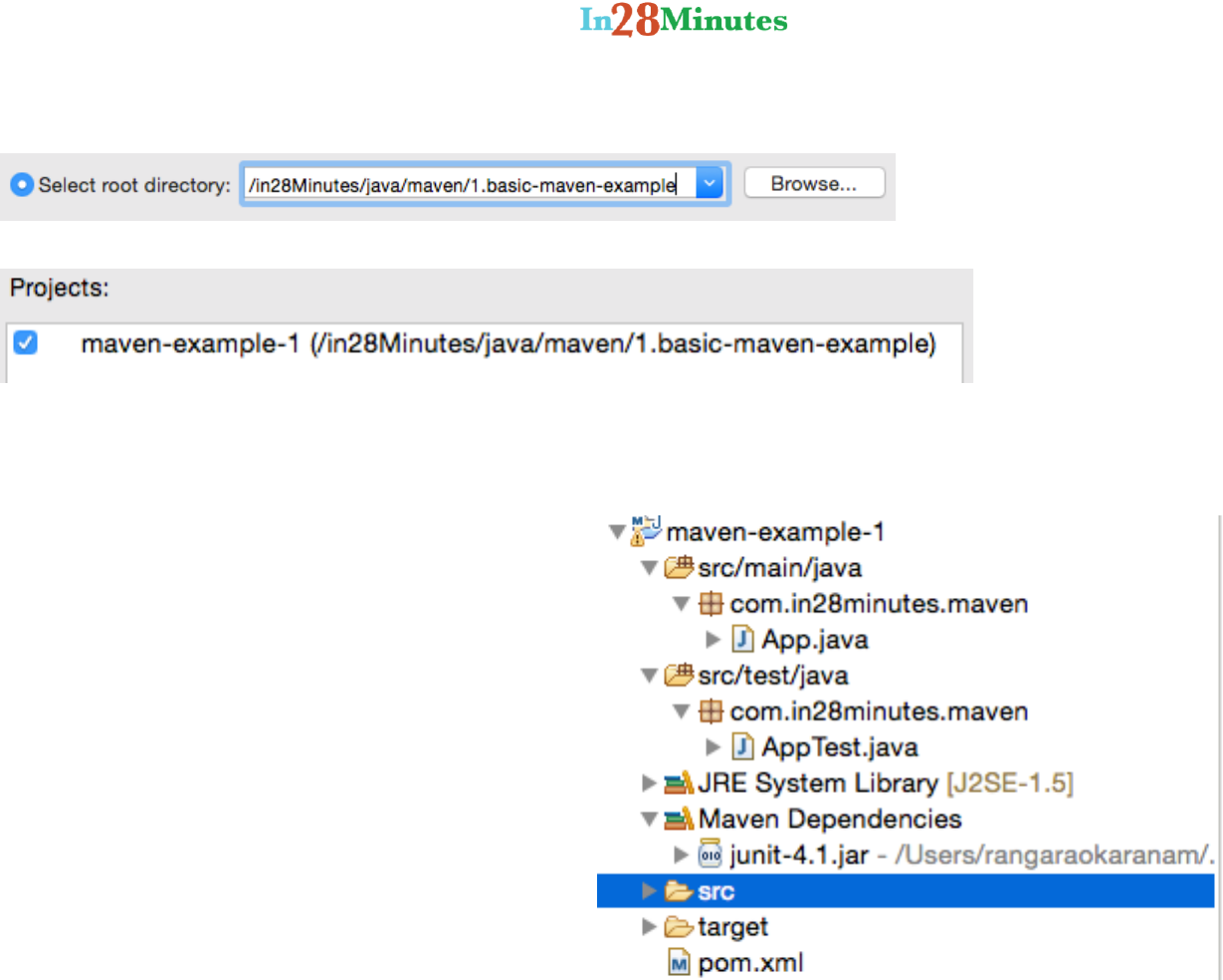Select the App.java label
Screen dimensions: 1223x980
(x=815, y=640)
